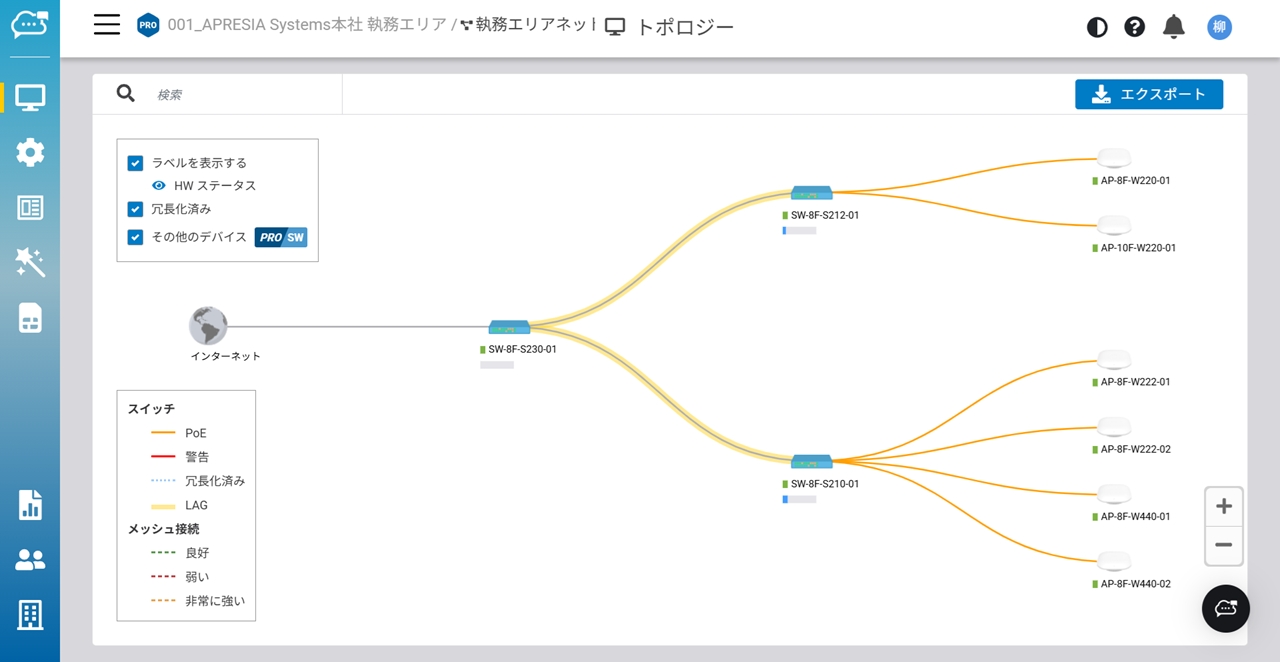
Task: Click the エクスポート button
Action: point(1148,94)
